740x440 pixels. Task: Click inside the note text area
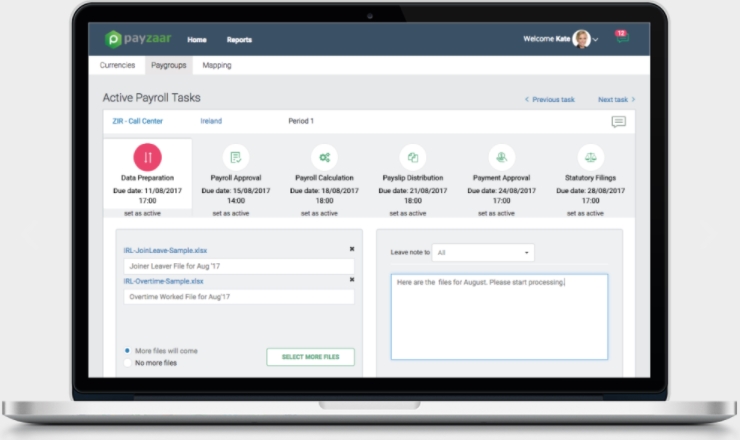click(x=498, y=317)
